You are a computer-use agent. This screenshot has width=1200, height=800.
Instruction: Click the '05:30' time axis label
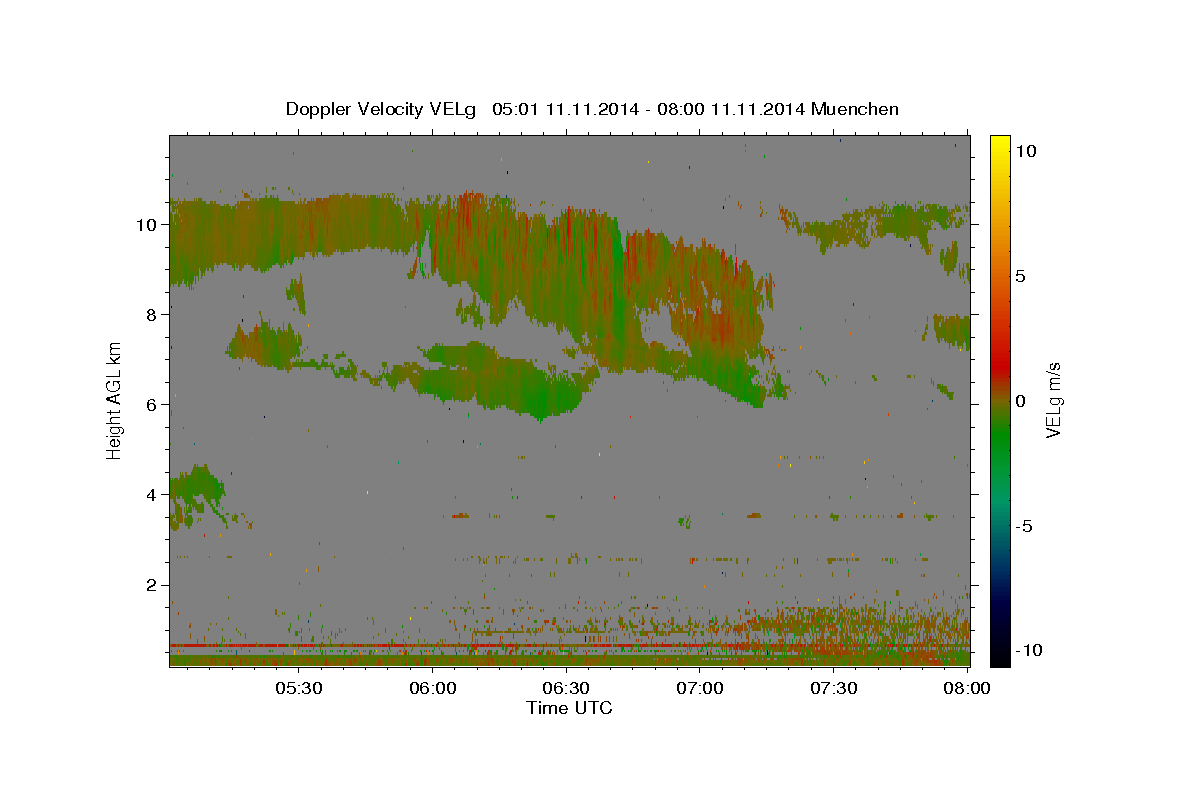298,689
